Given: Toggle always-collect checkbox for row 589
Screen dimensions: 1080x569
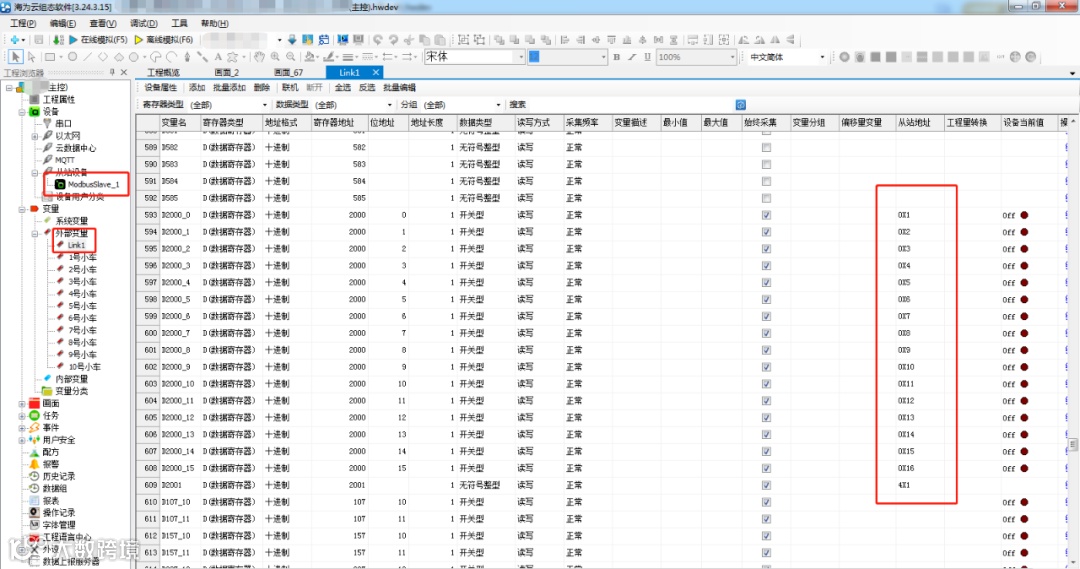Looking at the screenshot, I should (x=766, y=147).
